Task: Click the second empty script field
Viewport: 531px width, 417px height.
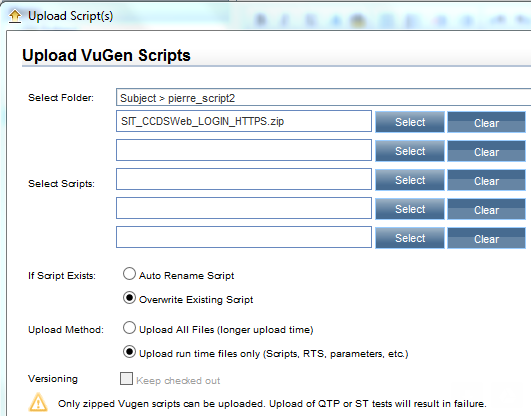Action: point(244,150)
